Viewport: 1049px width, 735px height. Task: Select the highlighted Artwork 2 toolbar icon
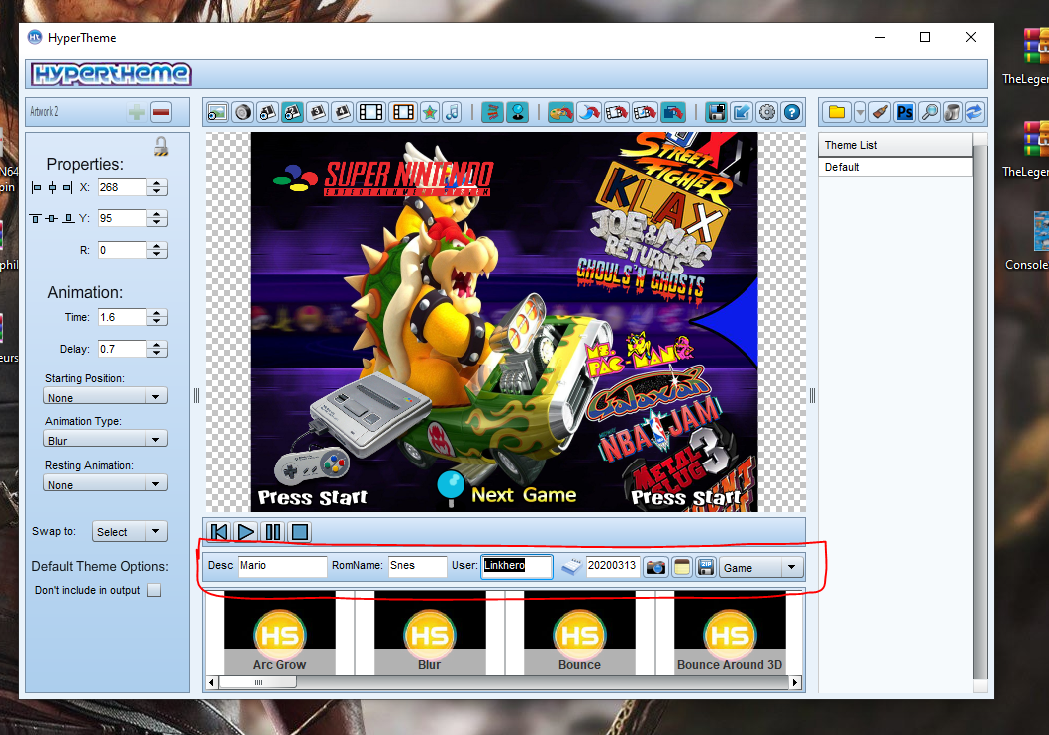click(293, 112)
